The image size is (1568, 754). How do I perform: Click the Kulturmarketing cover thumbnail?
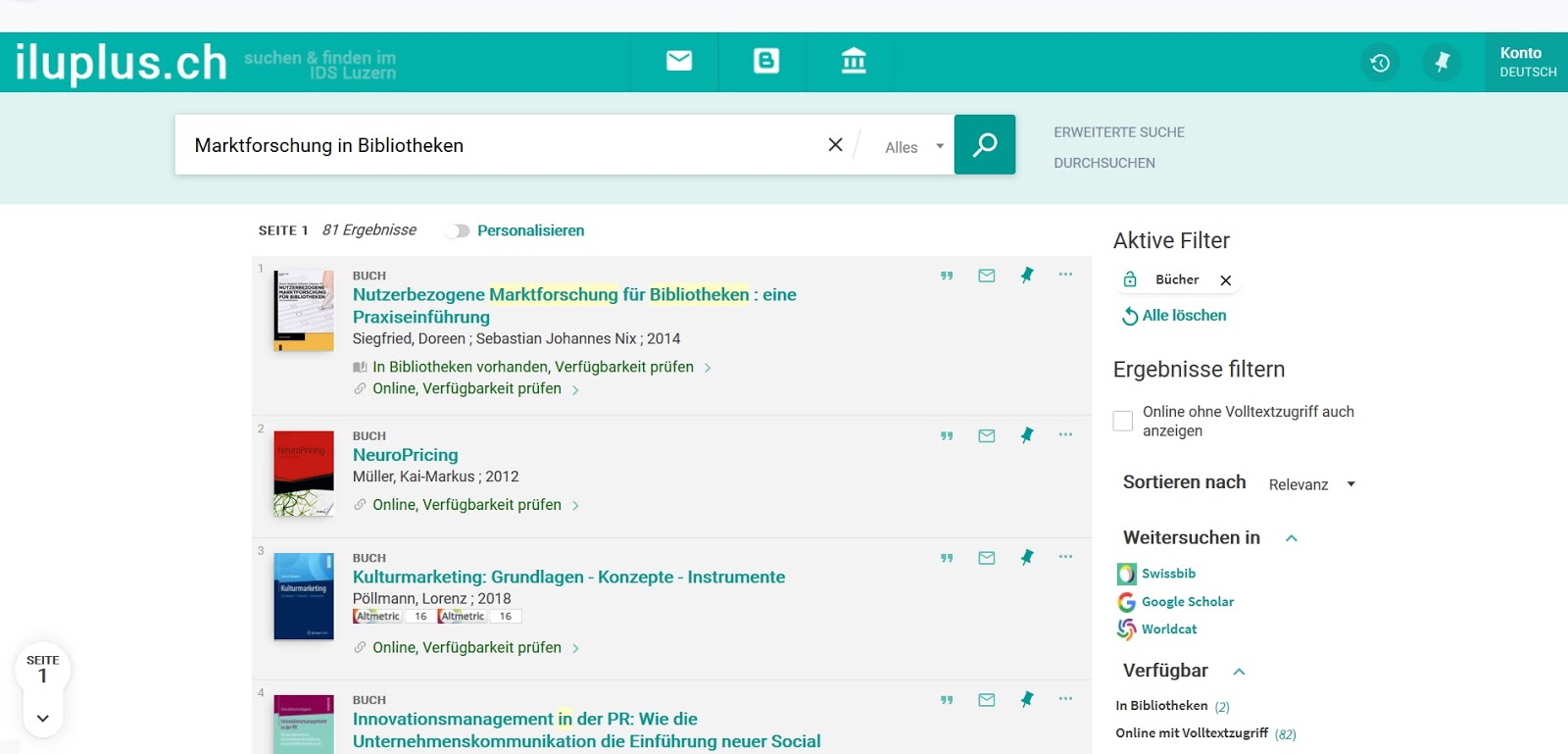point(304,596)
